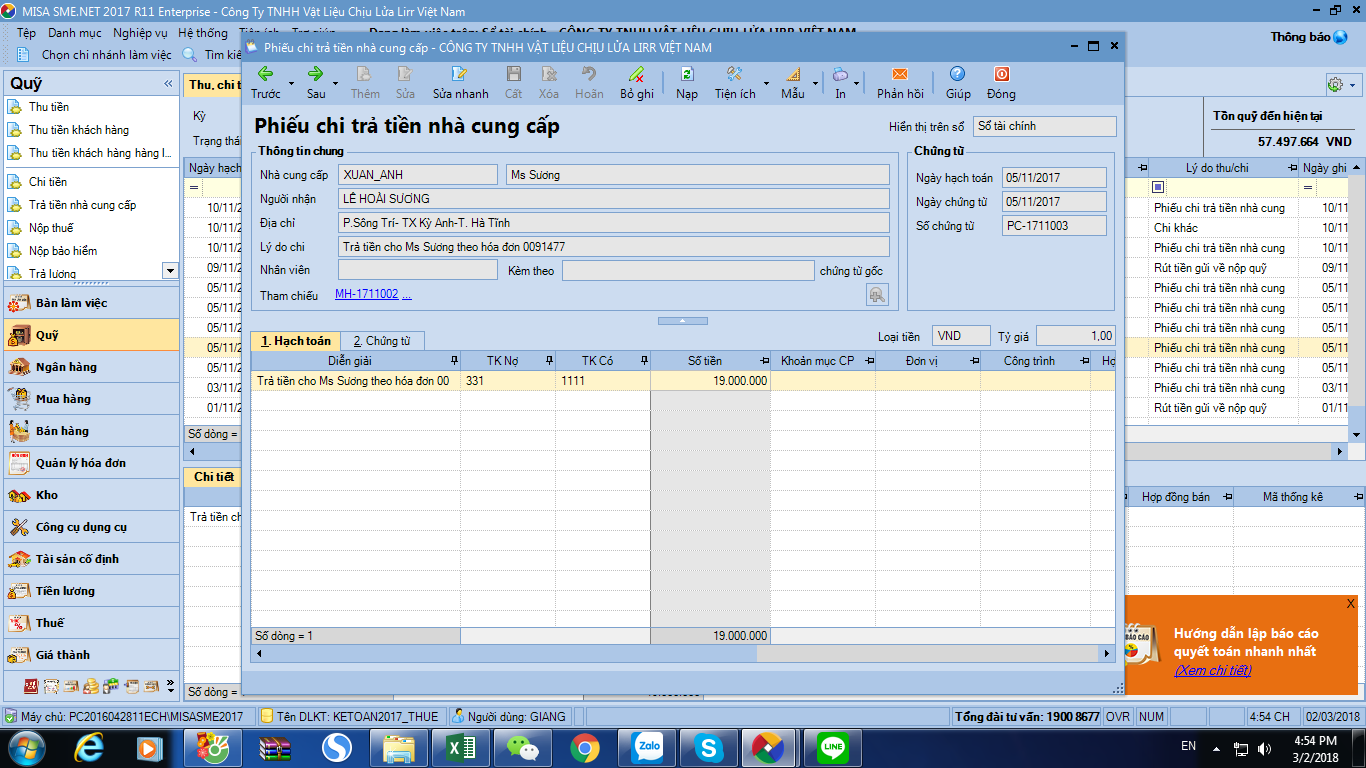
Task: Collapse the header panel with center arrow
Action: click(683, 321)
